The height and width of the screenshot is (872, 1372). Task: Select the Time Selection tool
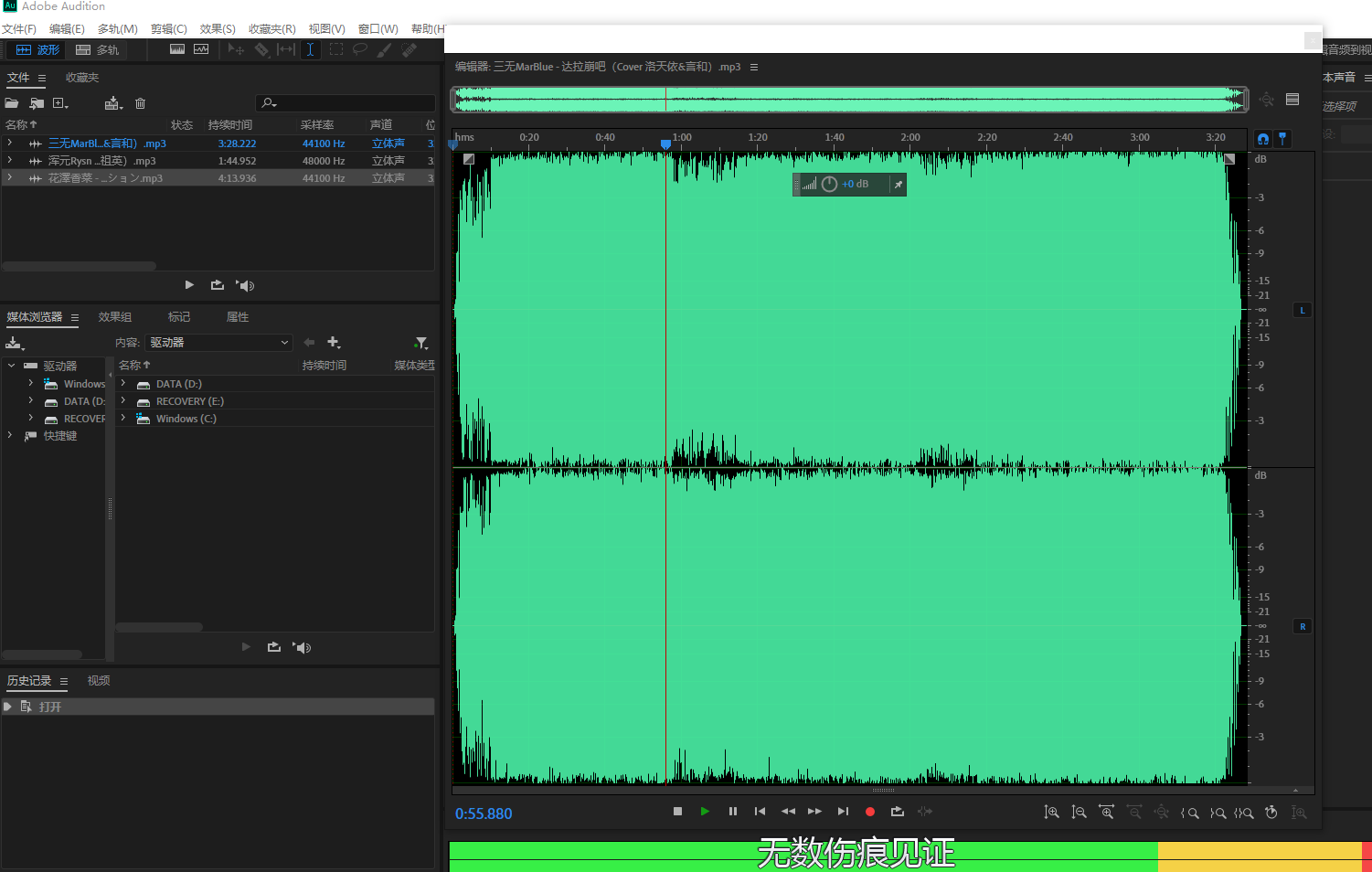coord(311,49)
